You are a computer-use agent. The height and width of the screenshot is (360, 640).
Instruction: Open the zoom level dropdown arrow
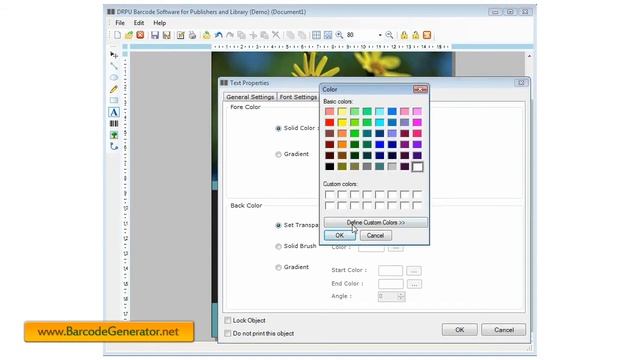click(380, 36)
